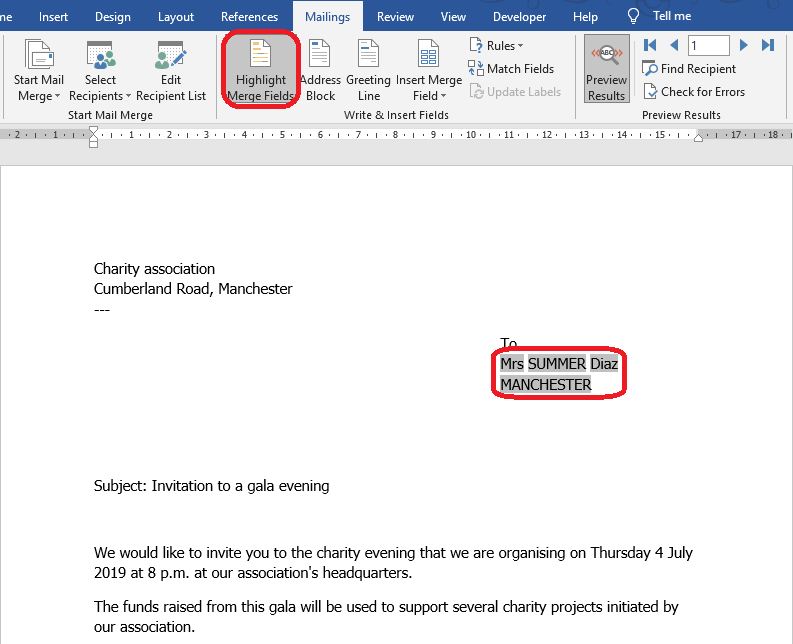Insert a Greeting Line

click(368, 71)
